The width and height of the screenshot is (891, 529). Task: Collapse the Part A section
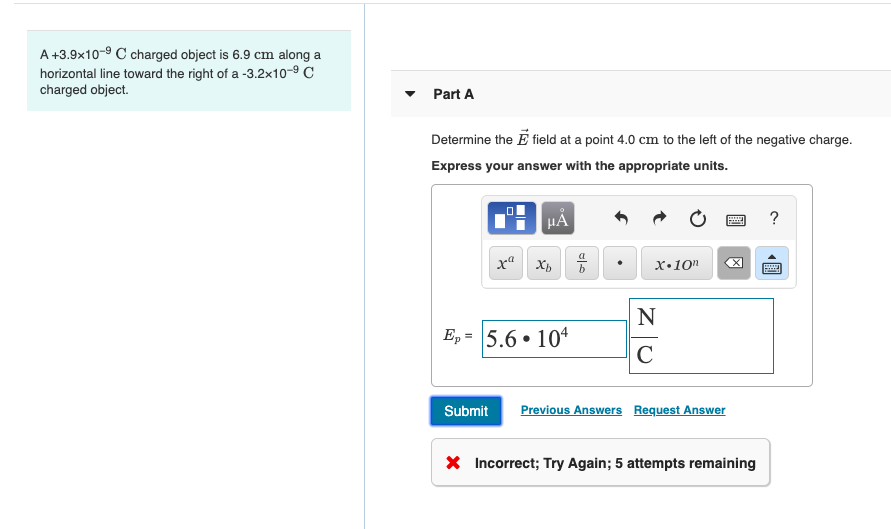pos(410,94)
